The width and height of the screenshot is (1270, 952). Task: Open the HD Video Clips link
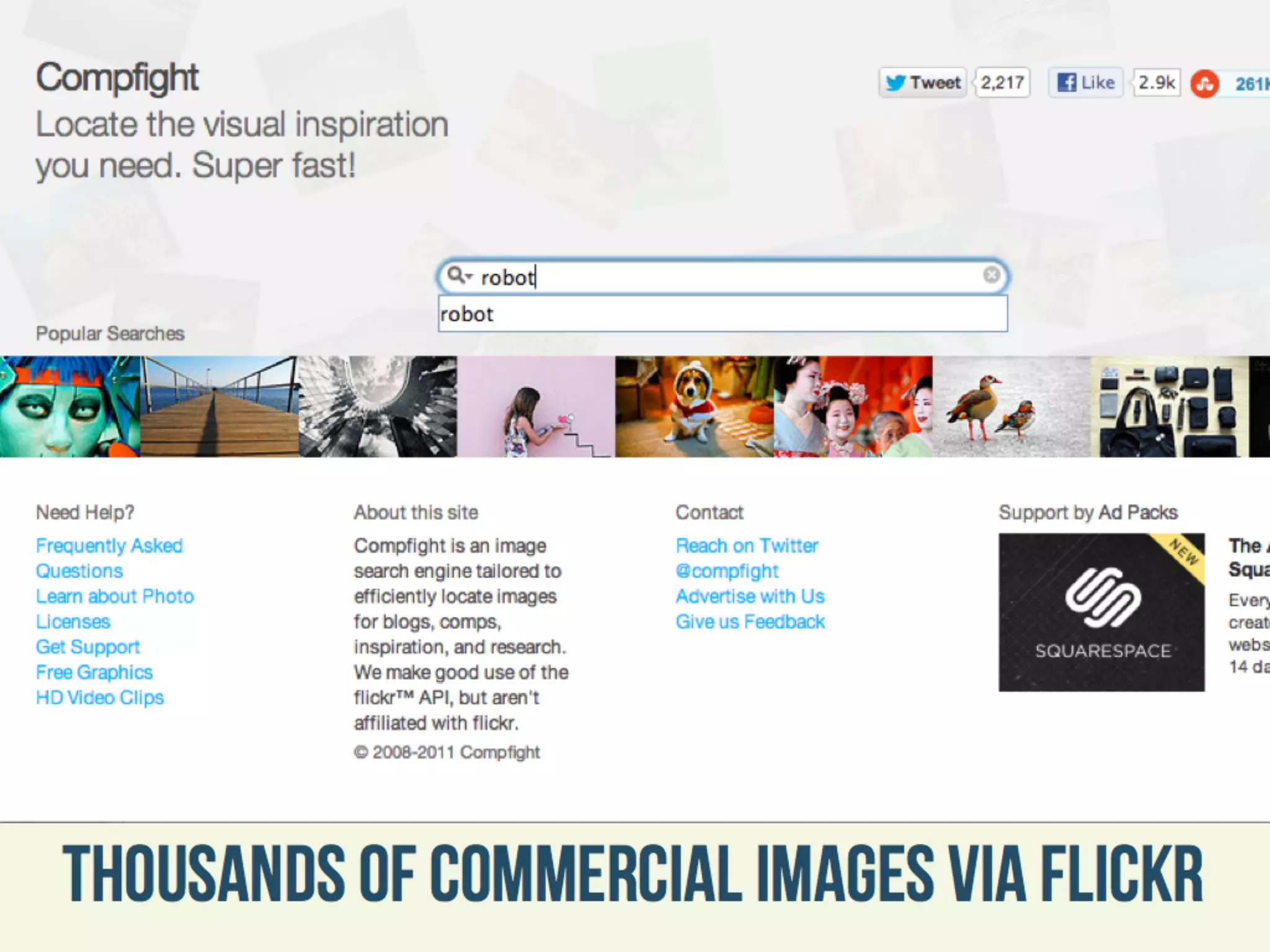100,698
